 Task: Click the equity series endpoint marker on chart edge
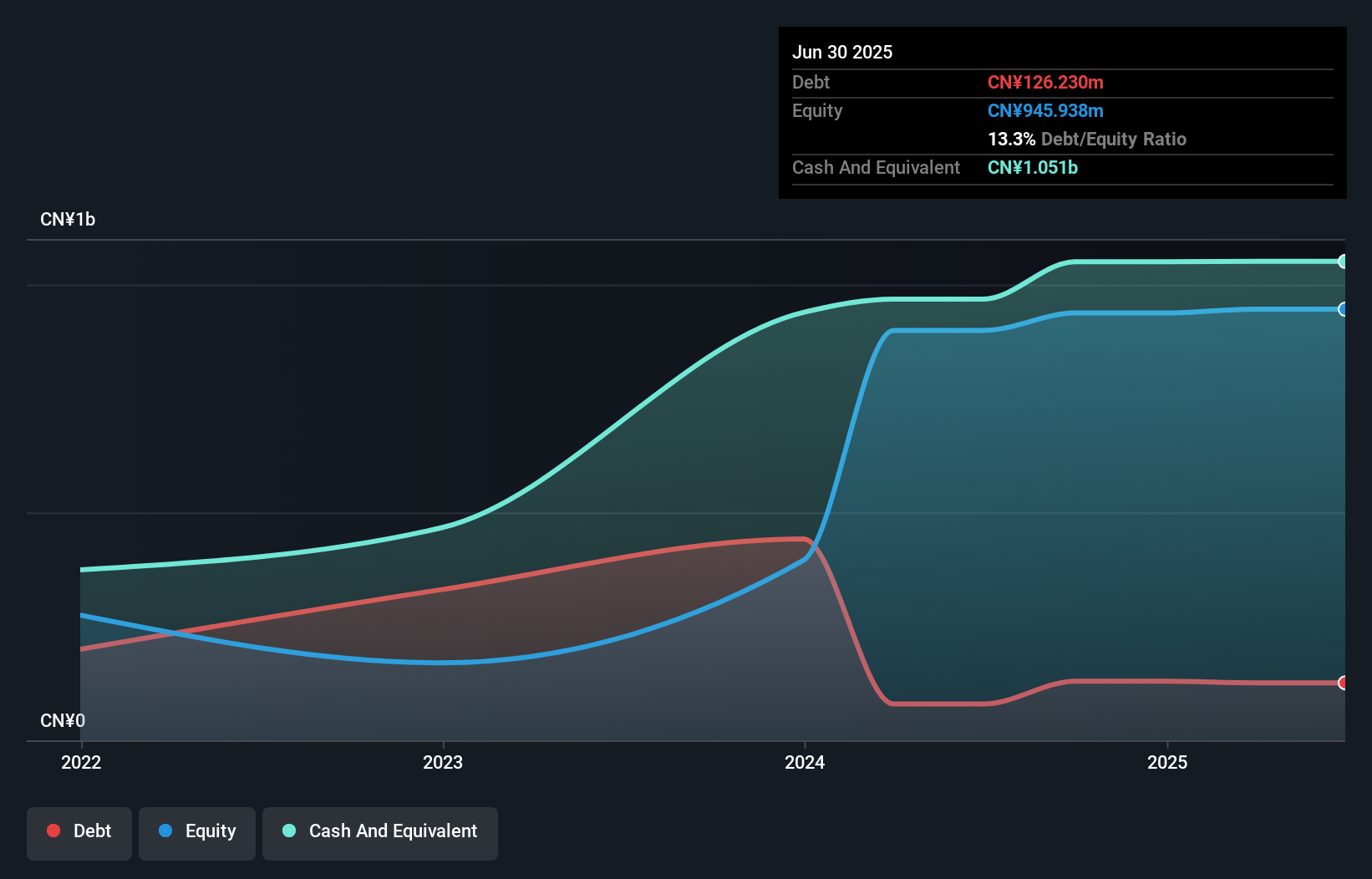pos(1344,310)
